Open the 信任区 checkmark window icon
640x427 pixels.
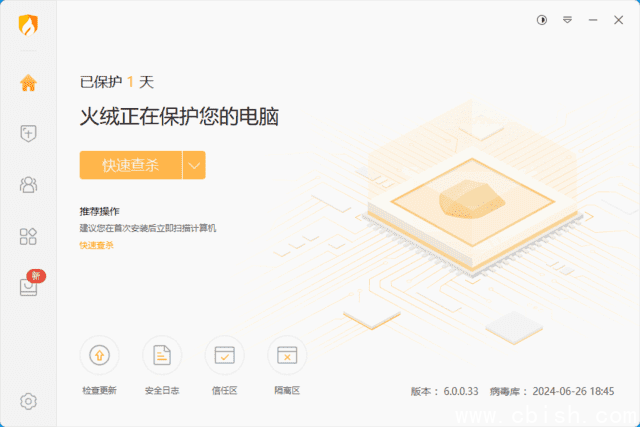pos(224,355)
